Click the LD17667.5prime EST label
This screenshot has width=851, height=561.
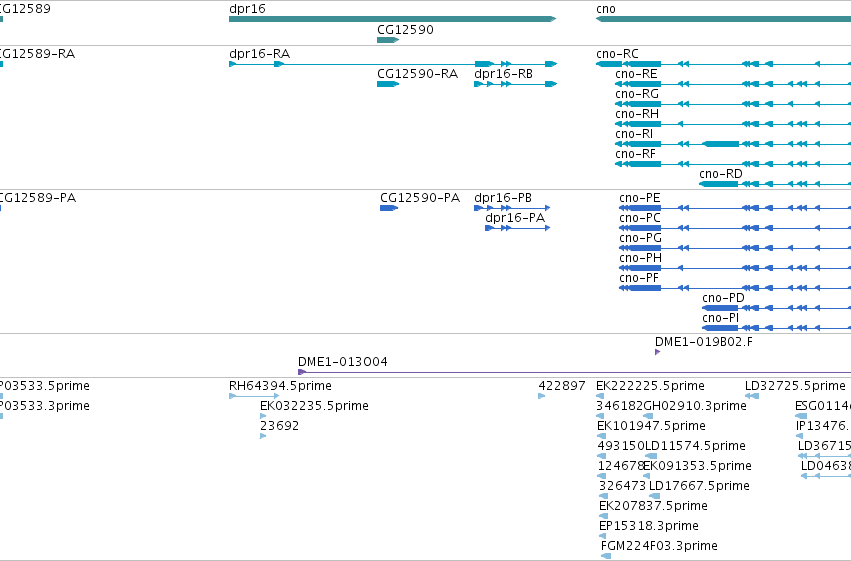pos(700,486)
